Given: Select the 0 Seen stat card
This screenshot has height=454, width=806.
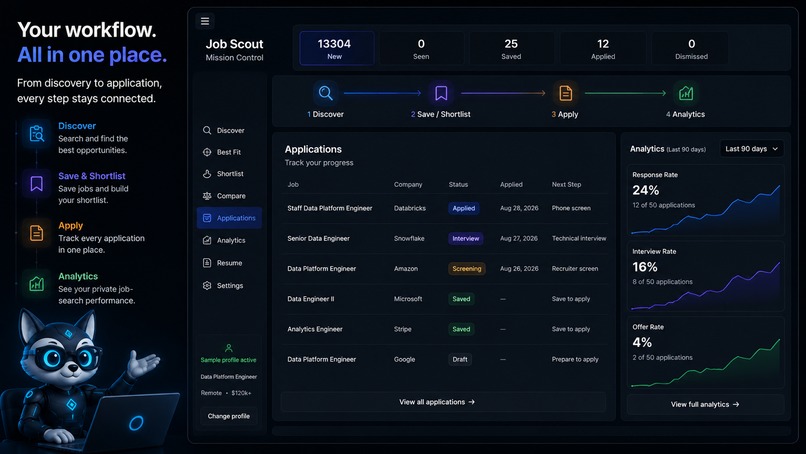Looking at the screenshot, I should pyautogui.click(x=422, y=48).
